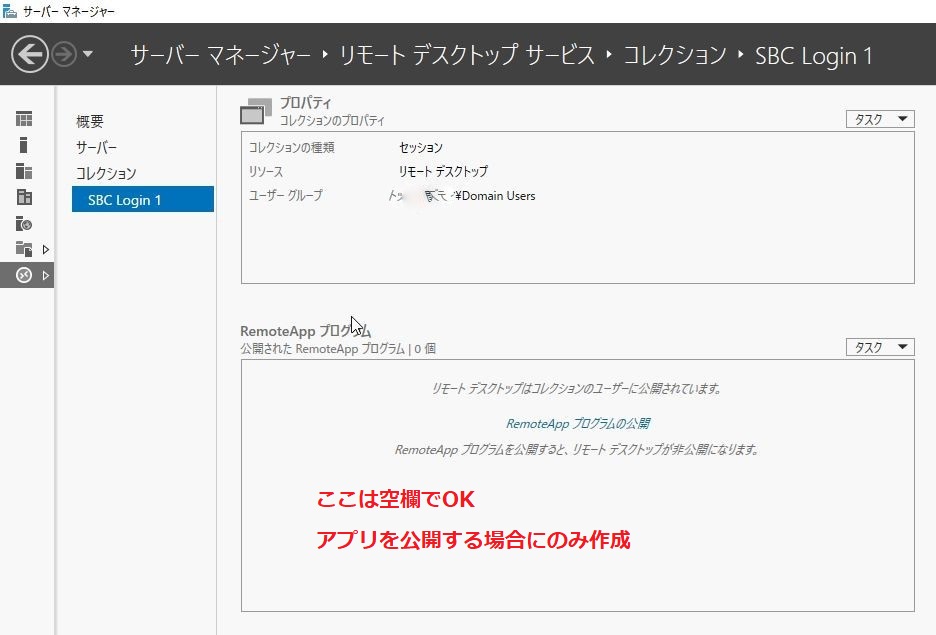The height and width of the screenshot is (635, 936).
Task: Select the Local Server sidebar icon
Action: click(23, 145)
